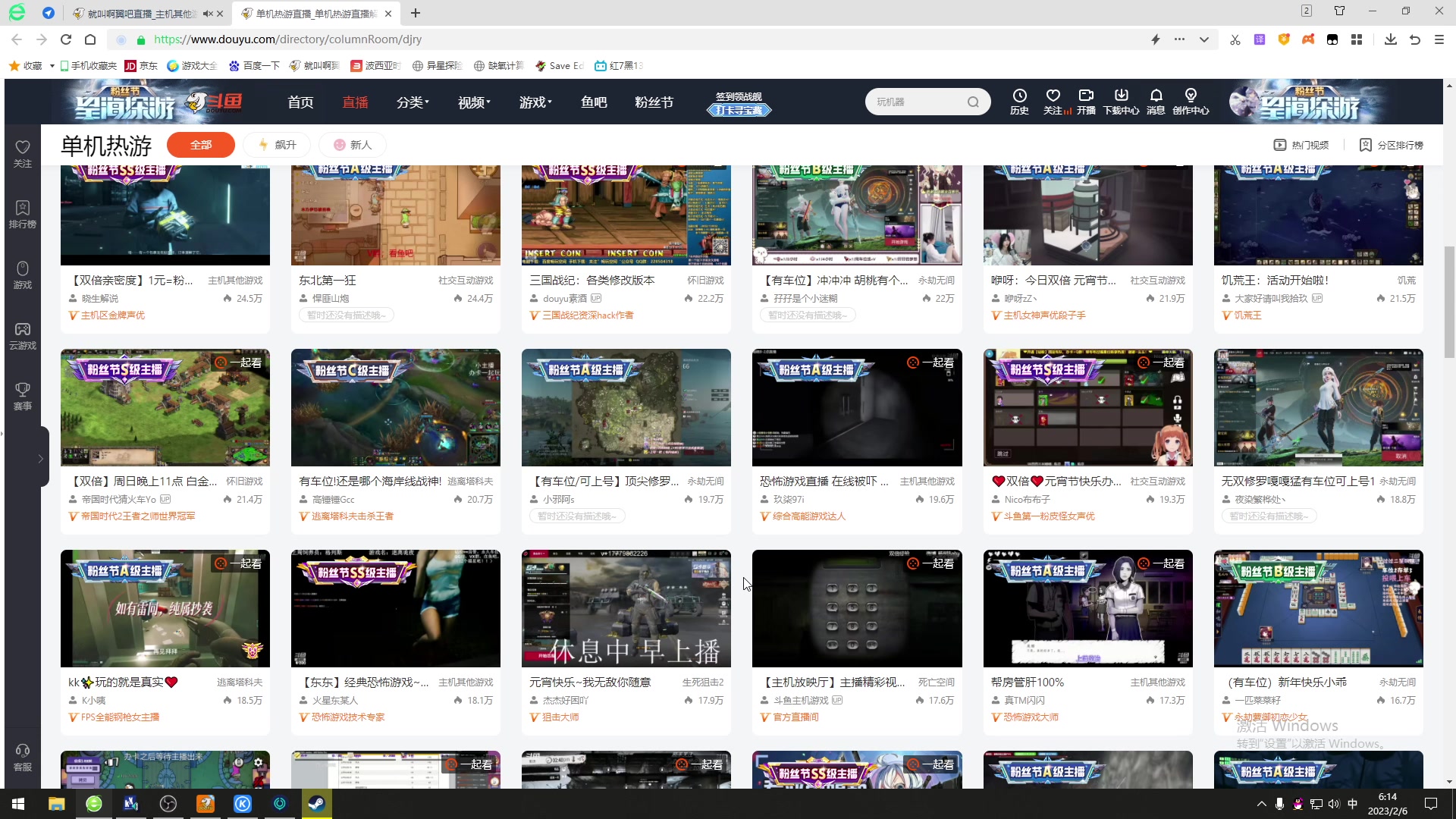Click the browser home button

[90, 39]
